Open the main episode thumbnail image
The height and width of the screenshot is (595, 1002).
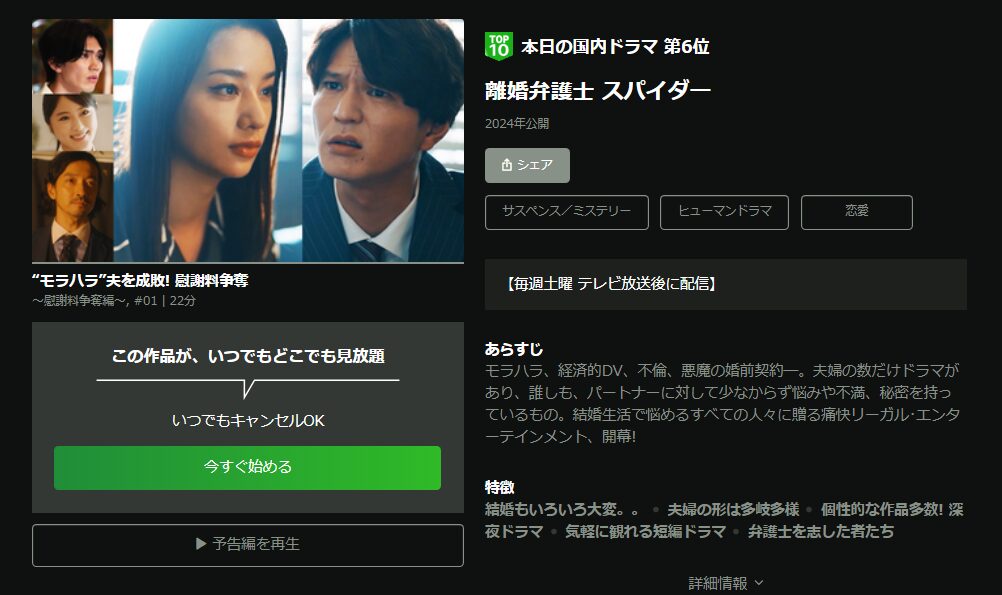coord(289,140)
